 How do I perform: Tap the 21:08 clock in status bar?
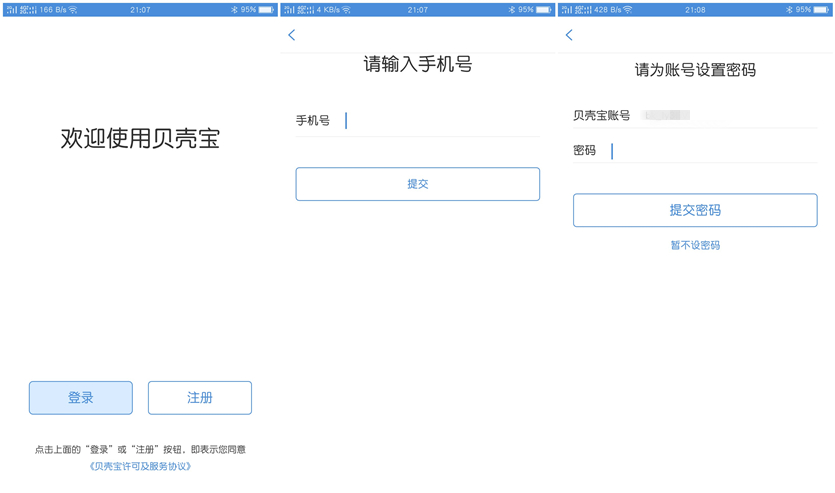tap(695, 10)
